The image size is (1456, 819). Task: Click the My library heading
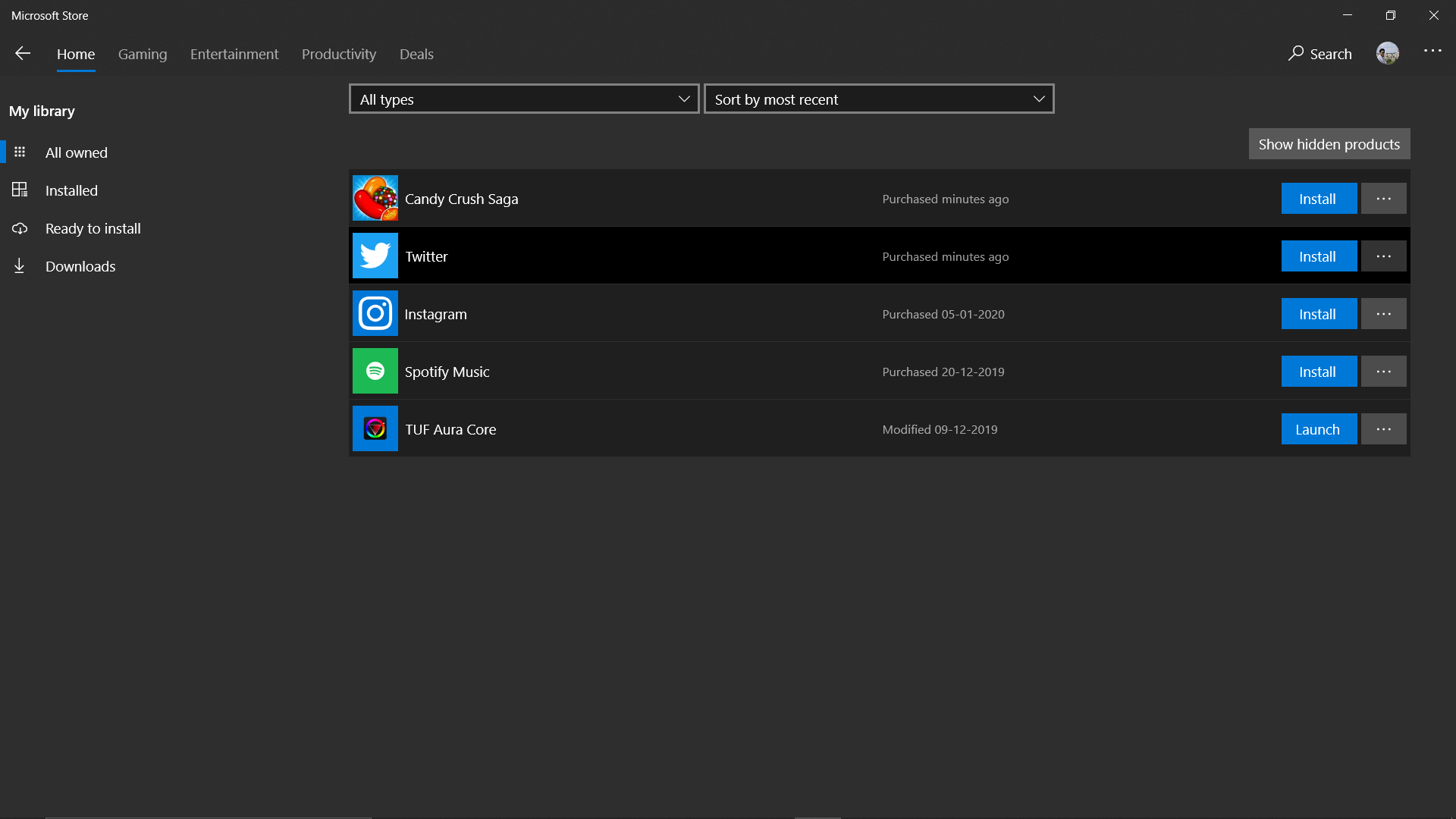[x=42, y=111]
